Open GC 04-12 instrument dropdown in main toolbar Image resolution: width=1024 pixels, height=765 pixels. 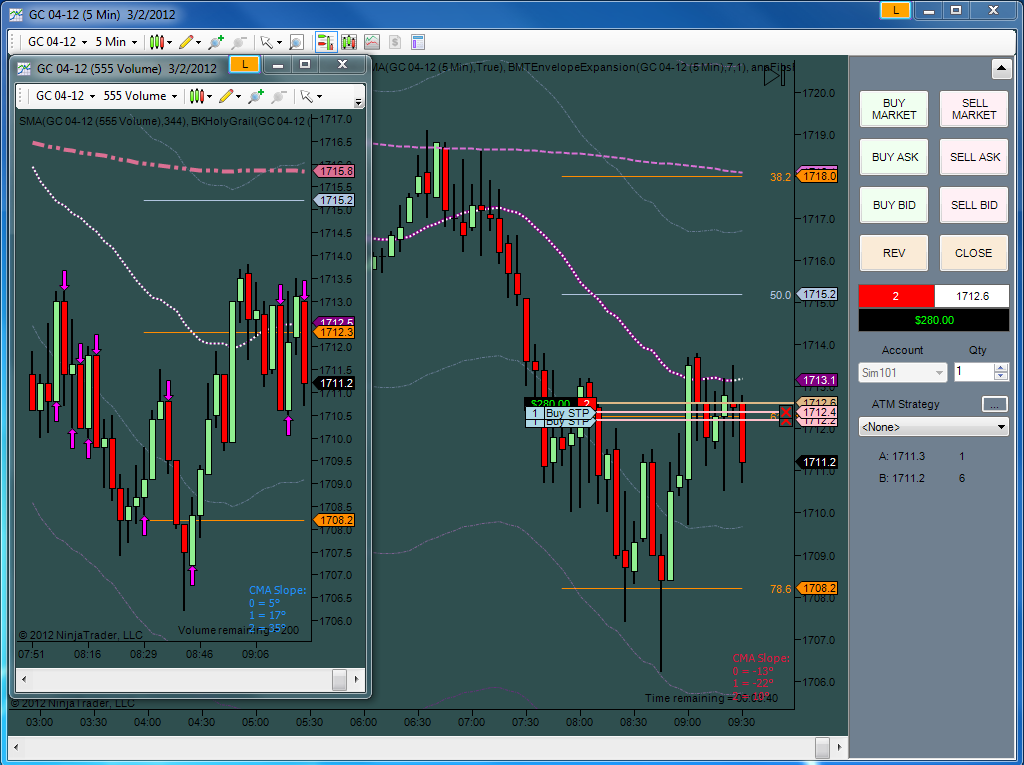pos(57,42)
